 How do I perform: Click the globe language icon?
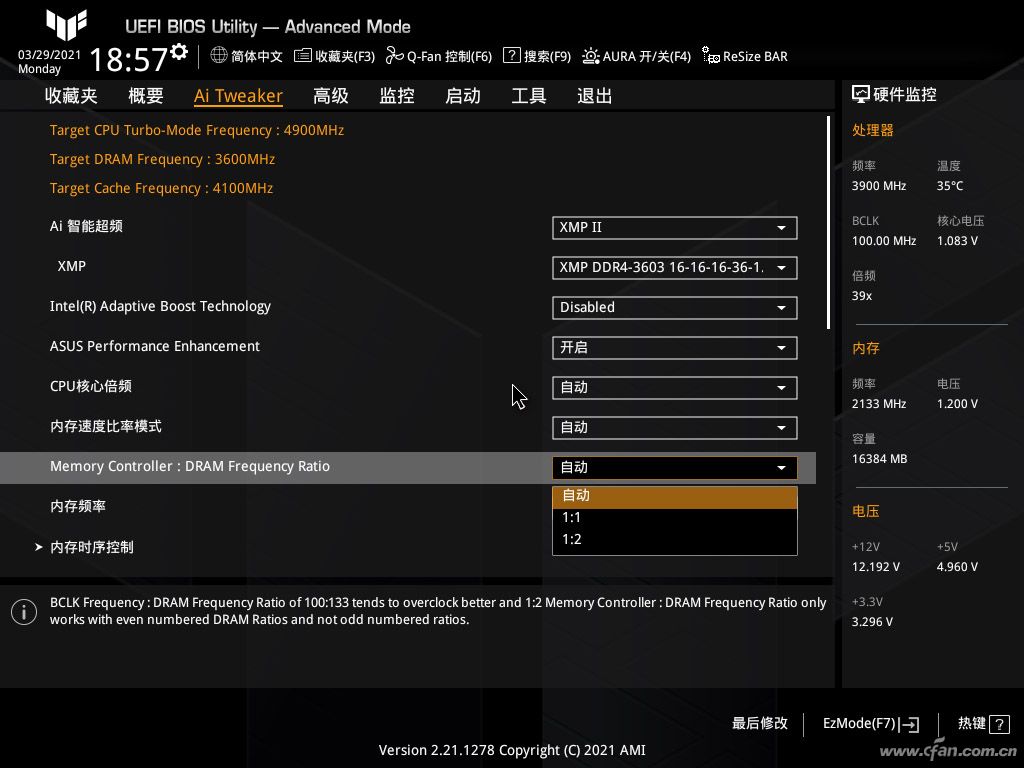click(x=219, y=56)
